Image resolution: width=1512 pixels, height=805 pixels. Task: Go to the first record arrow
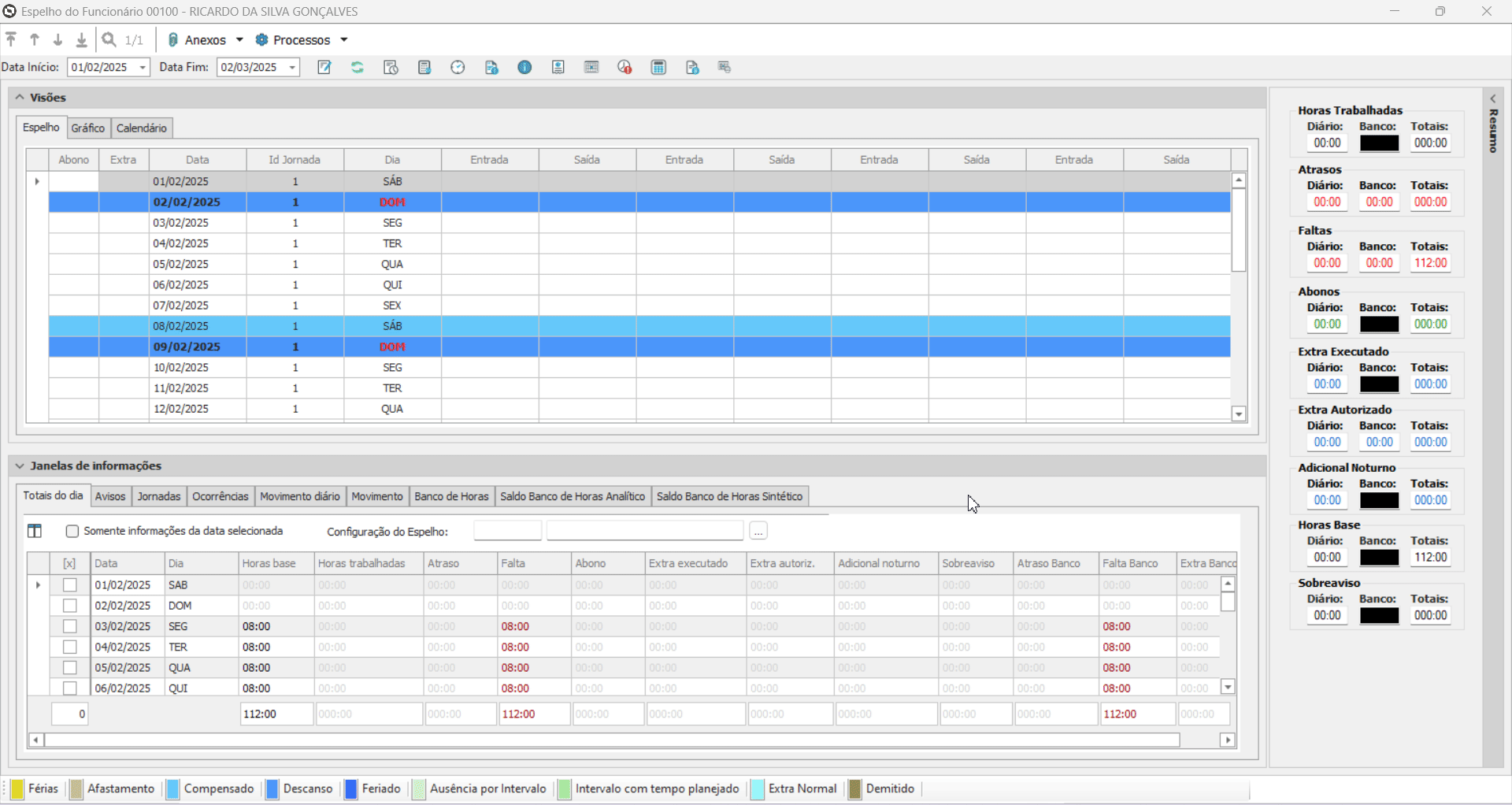(x=11, y=39)
